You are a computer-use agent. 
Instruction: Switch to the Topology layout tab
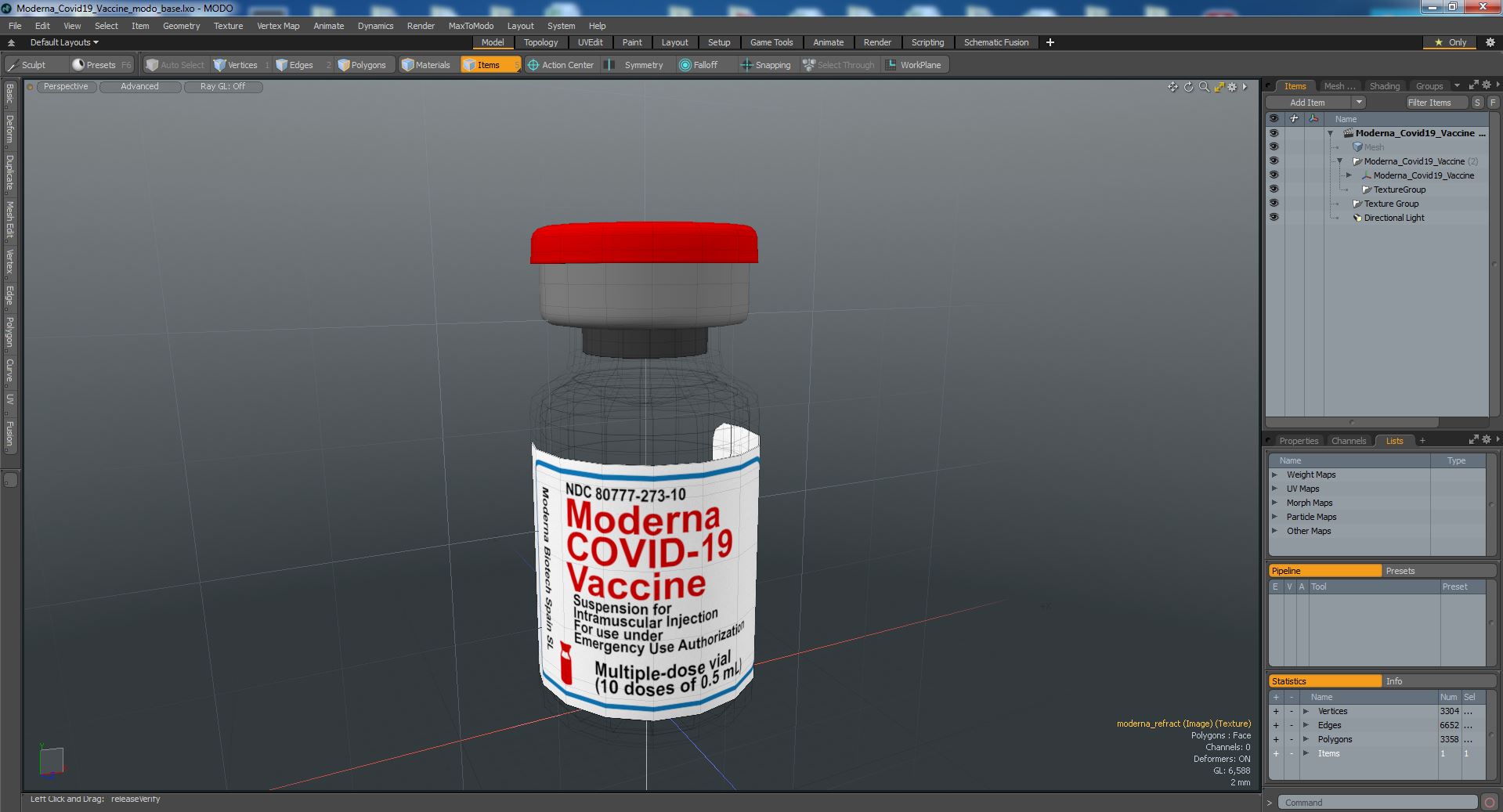pos(540,42)
